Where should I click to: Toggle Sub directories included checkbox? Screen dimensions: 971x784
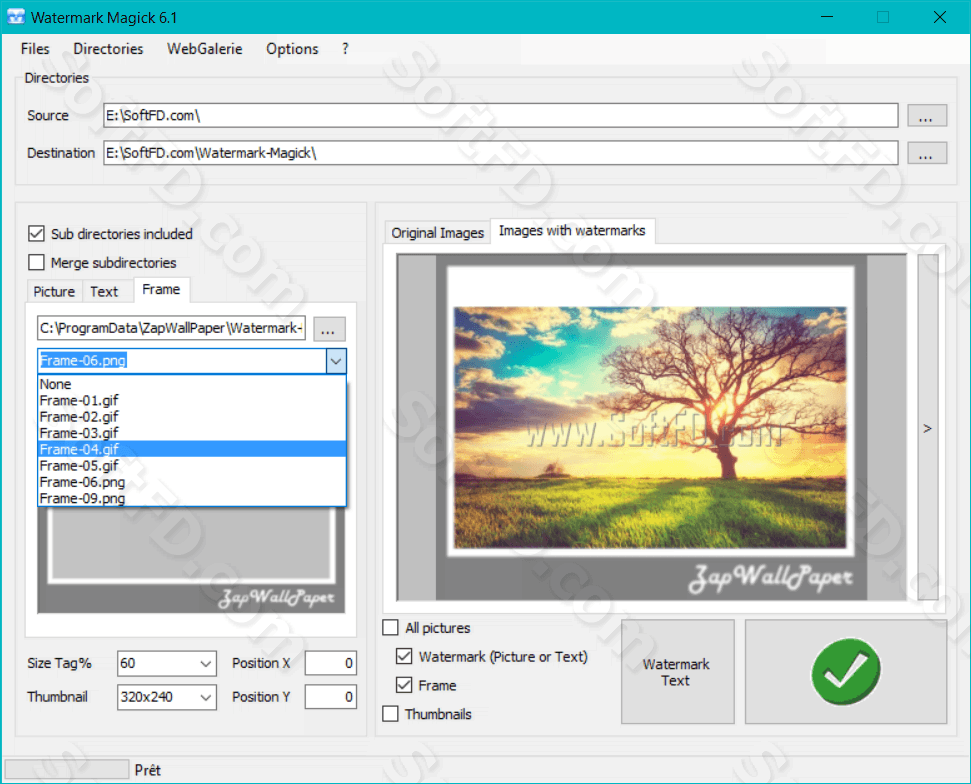(37, 233)
